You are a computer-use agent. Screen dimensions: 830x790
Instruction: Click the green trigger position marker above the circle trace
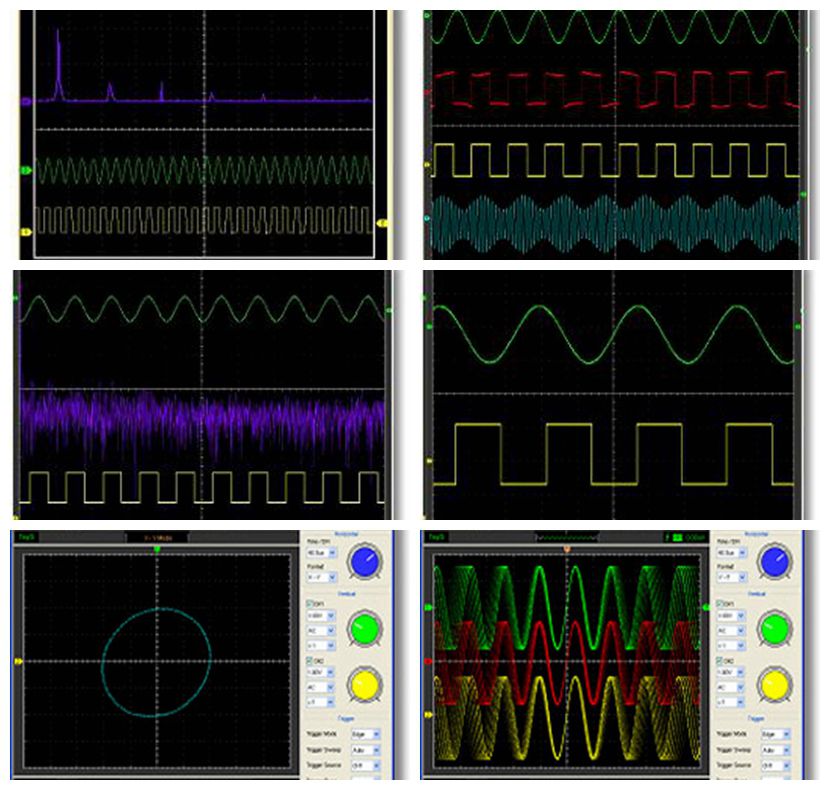tap(157, 549)
